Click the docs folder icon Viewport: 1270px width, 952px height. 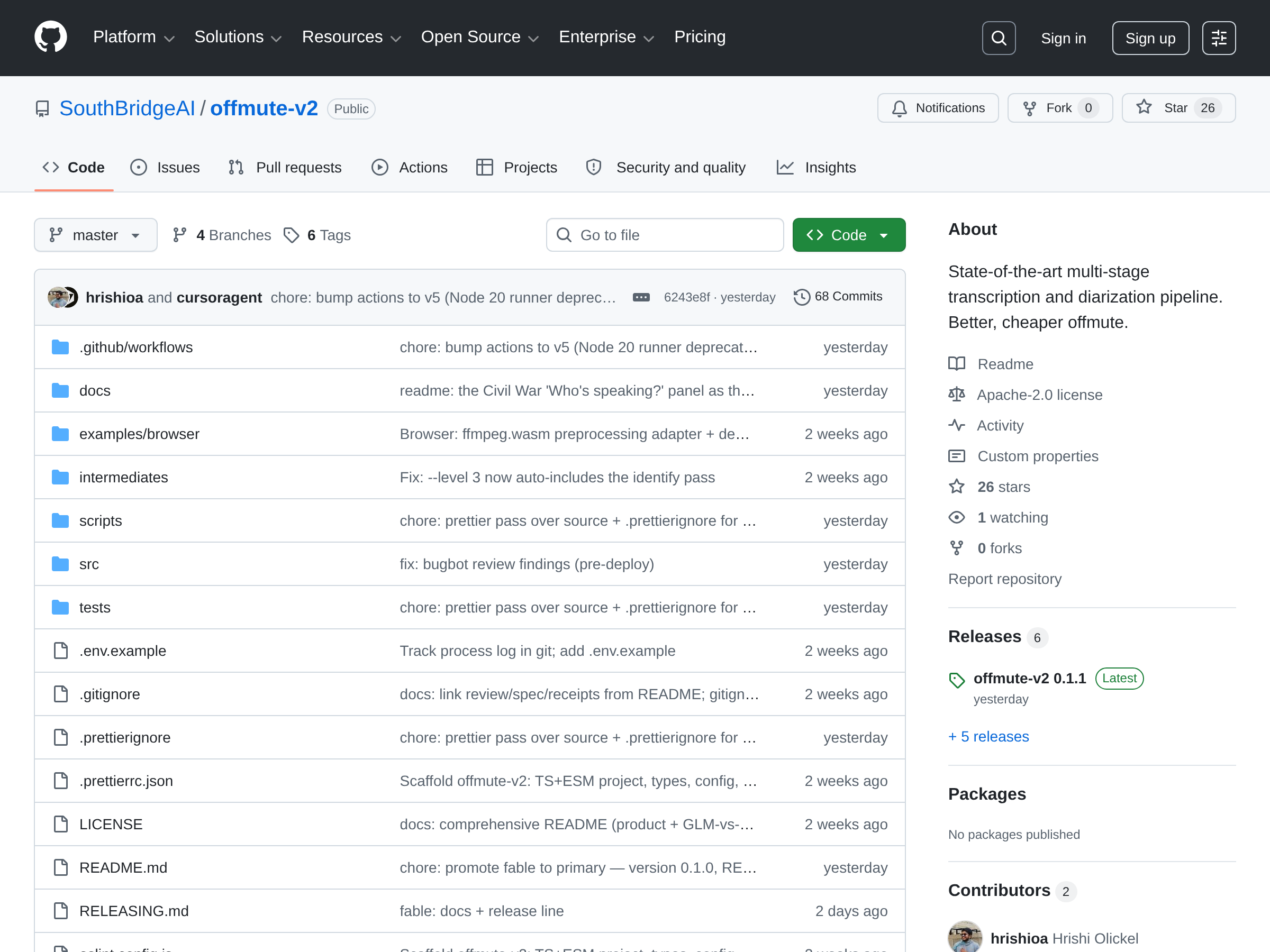click(x=60, y=391)
